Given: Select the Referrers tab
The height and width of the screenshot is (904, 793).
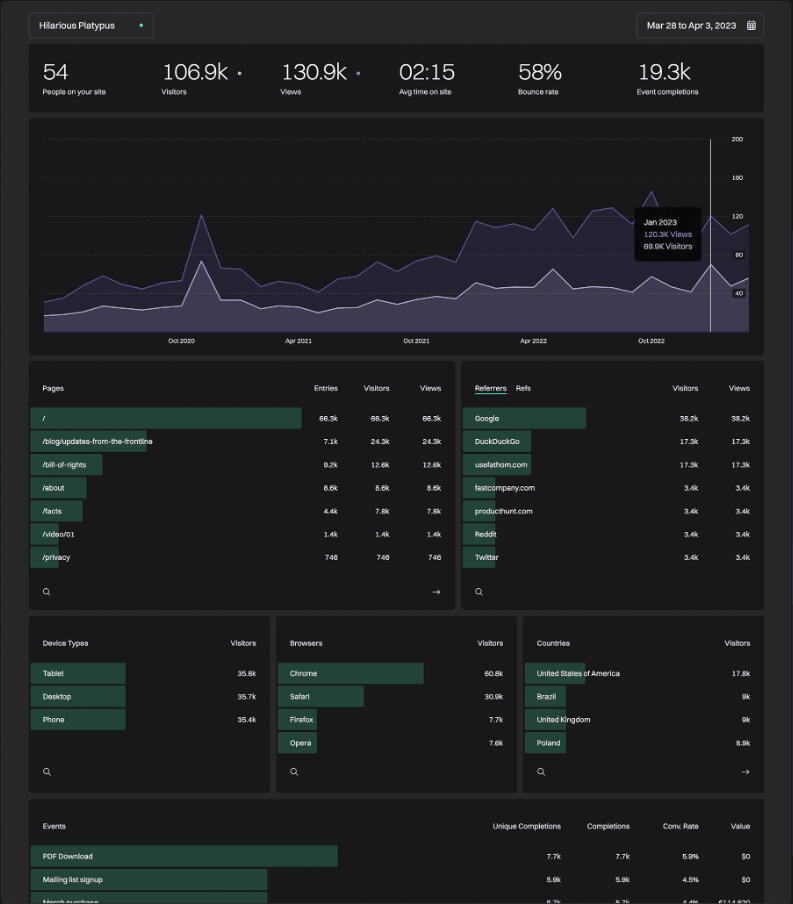Looking at the screenshot, I should (x=490, y=388).
